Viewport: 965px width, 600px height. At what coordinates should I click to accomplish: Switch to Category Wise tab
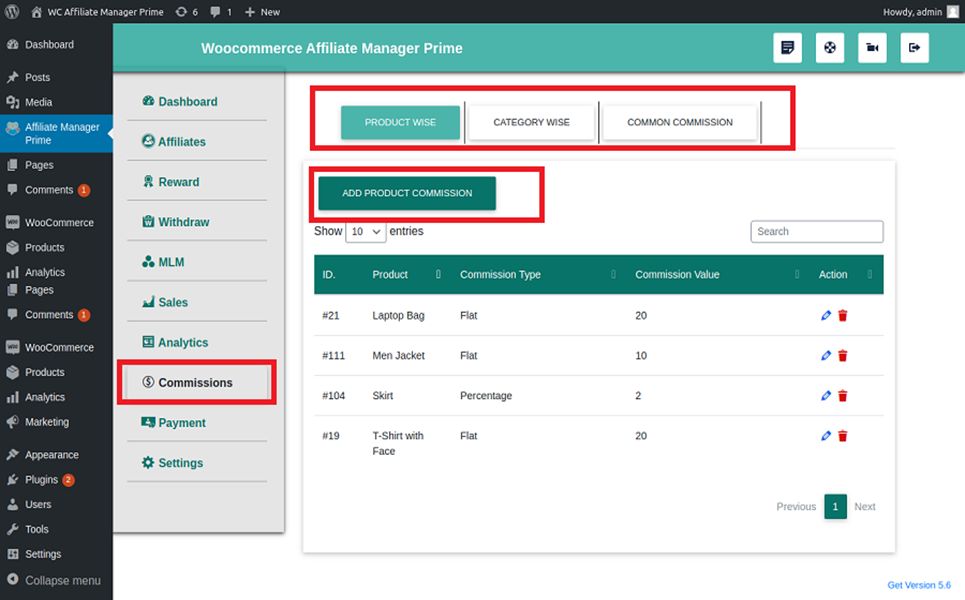(x=531, y=122)
